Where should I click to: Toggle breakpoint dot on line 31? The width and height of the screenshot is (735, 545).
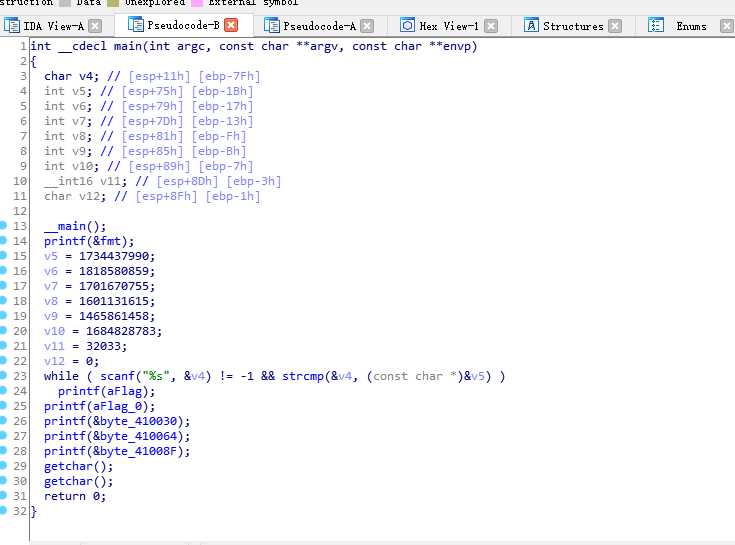click(x=3, y=495)
